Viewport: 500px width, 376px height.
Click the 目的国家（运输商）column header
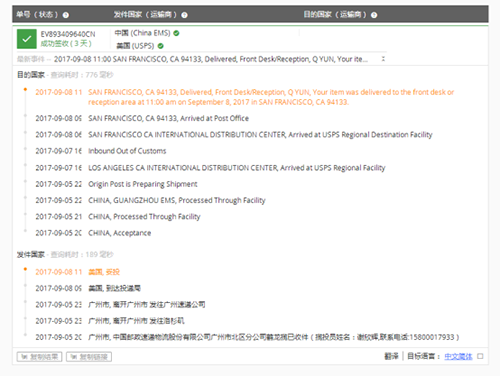(335, 15)
